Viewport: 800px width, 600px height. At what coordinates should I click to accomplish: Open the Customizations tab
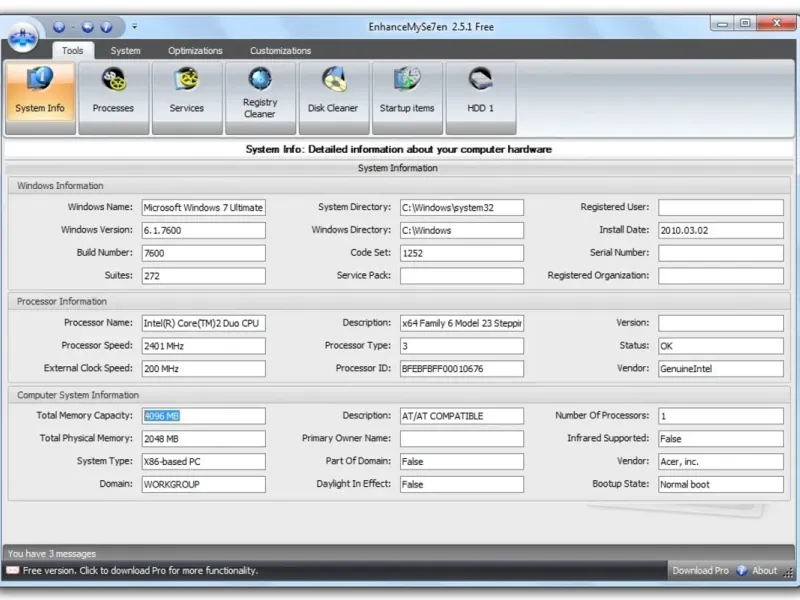pyautogui.click(x=280, y=51)
